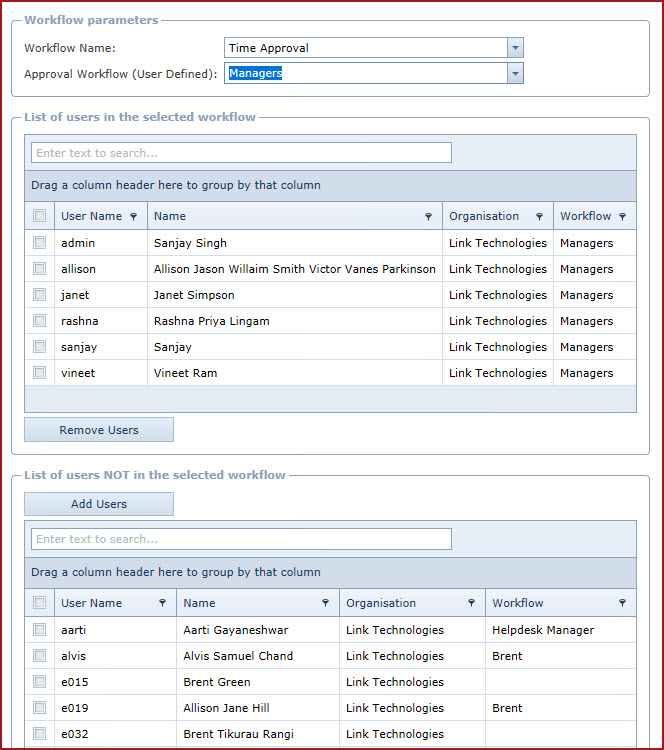
Task: Select the checkbox for user janet
Action: click(40, 294)
